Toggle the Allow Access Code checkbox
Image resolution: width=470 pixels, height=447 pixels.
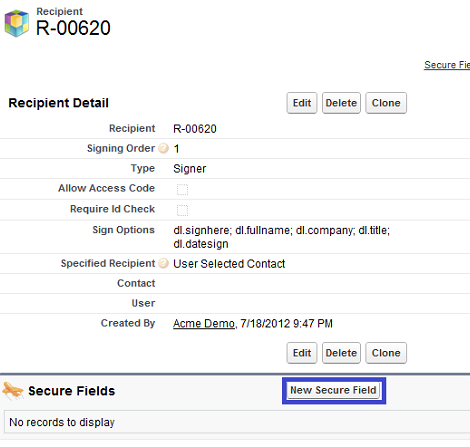(x=182, y=189)
